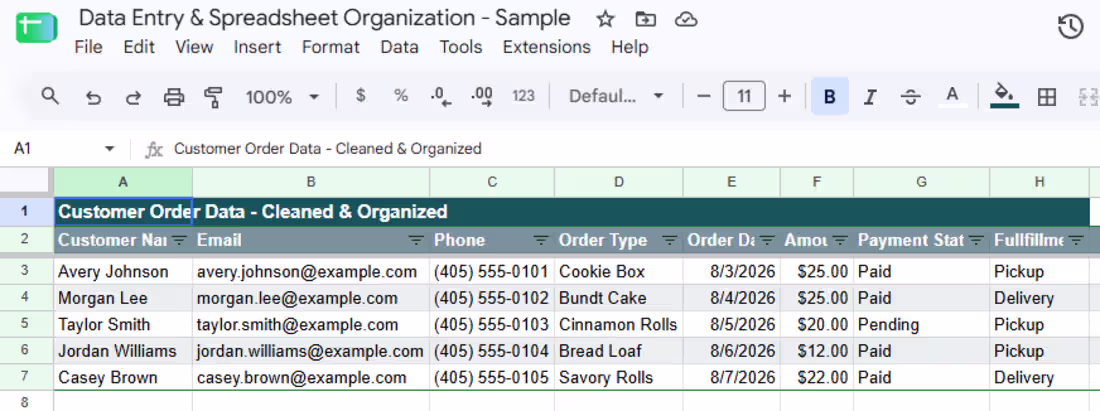
Task: Open the Payment Status filter dropdown
Action: [976, 241]
